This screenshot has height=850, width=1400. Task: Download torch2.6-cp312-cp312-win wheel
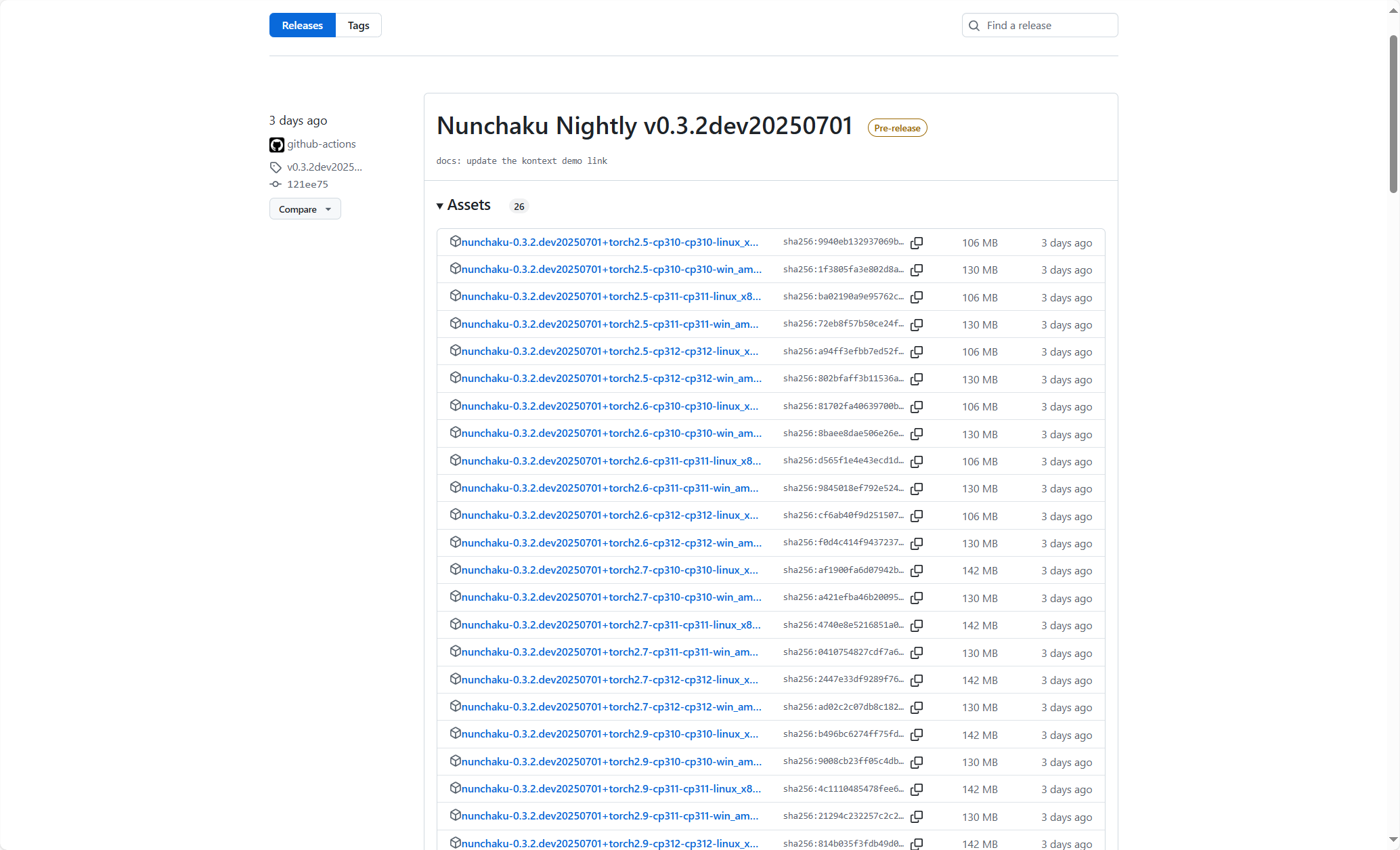pyautogui.click(x=611, y=543)
